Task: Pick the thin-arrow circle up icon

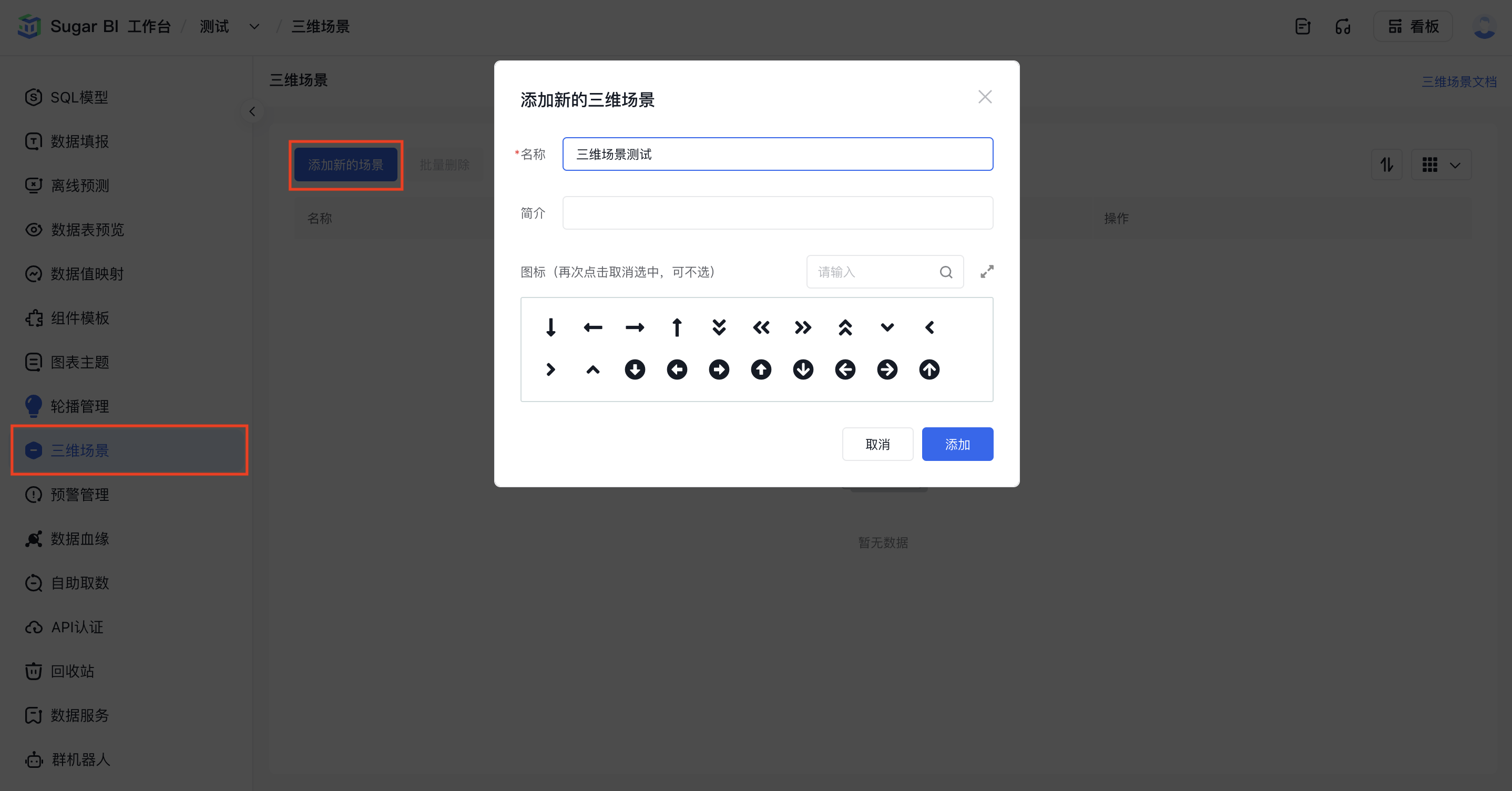Action: point(929,369)
